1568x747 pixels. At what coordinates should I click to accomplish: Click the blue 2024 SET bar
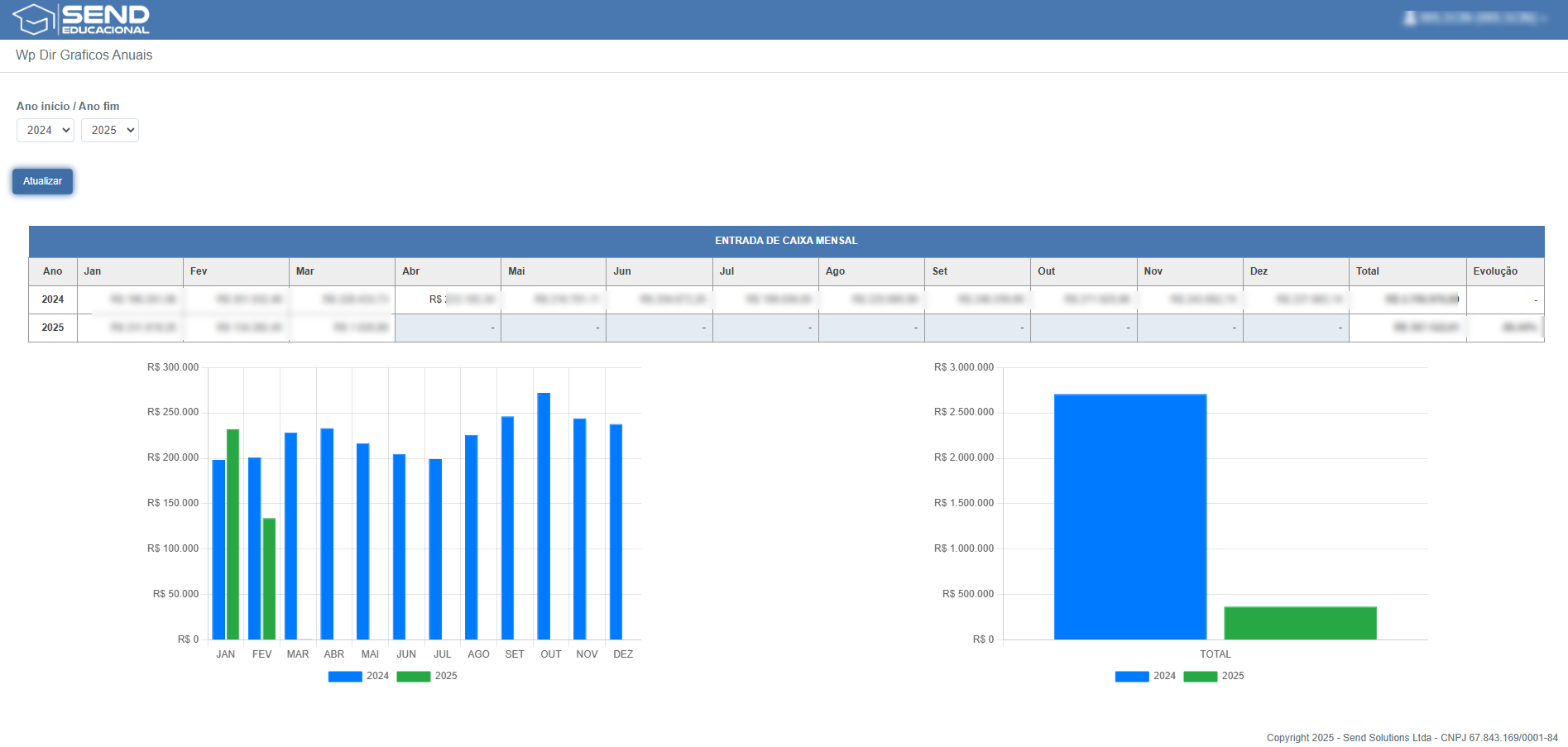coord(507,528)
